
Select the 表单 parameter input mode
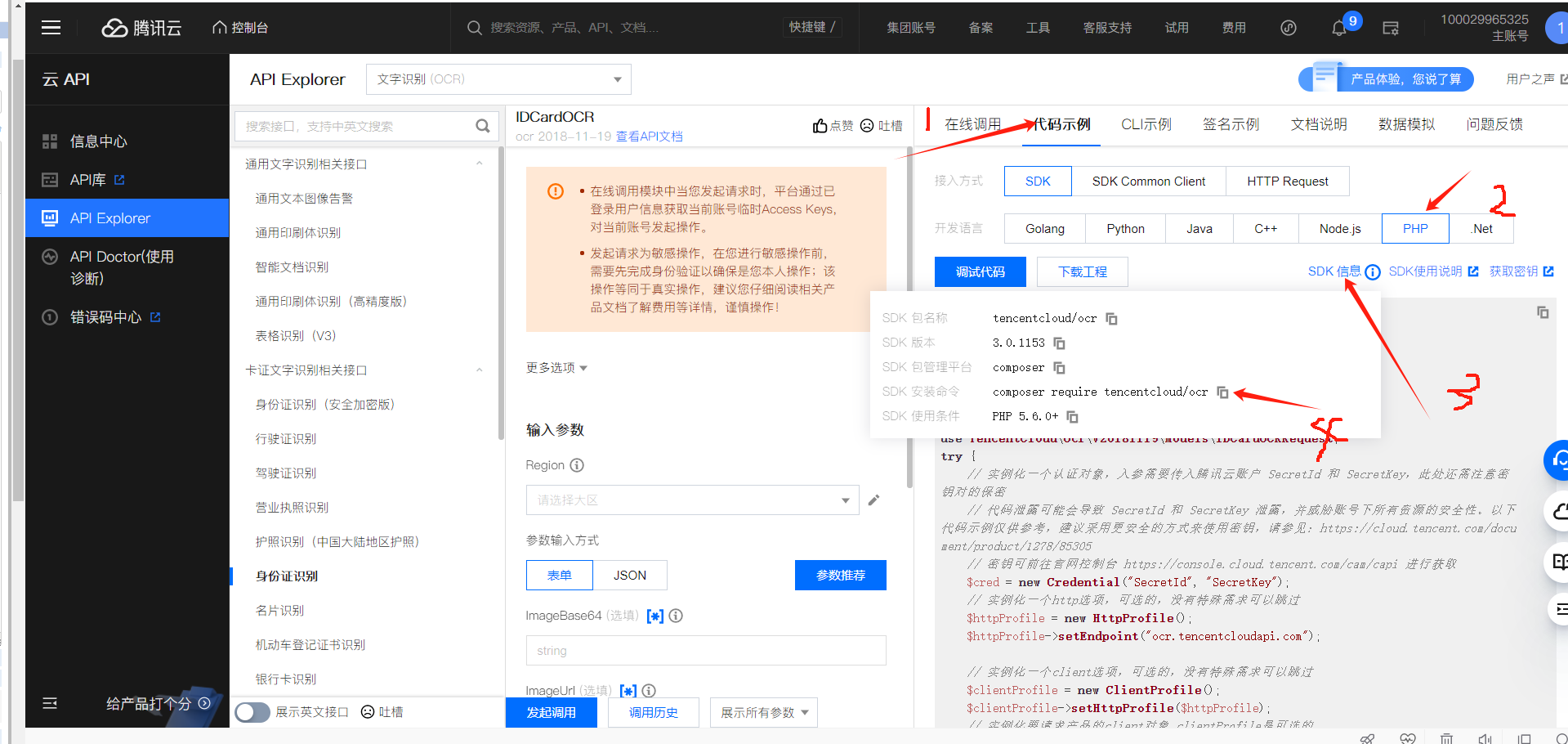pyautogui.click(x=560, y=576)
